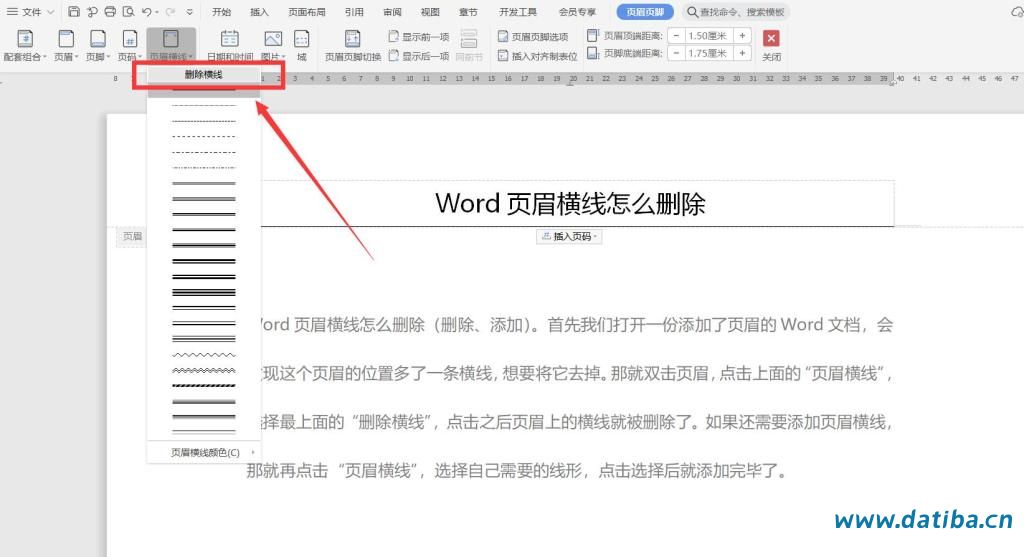Click the header title text Word 页眉横线怎么删除

[570, 204]
